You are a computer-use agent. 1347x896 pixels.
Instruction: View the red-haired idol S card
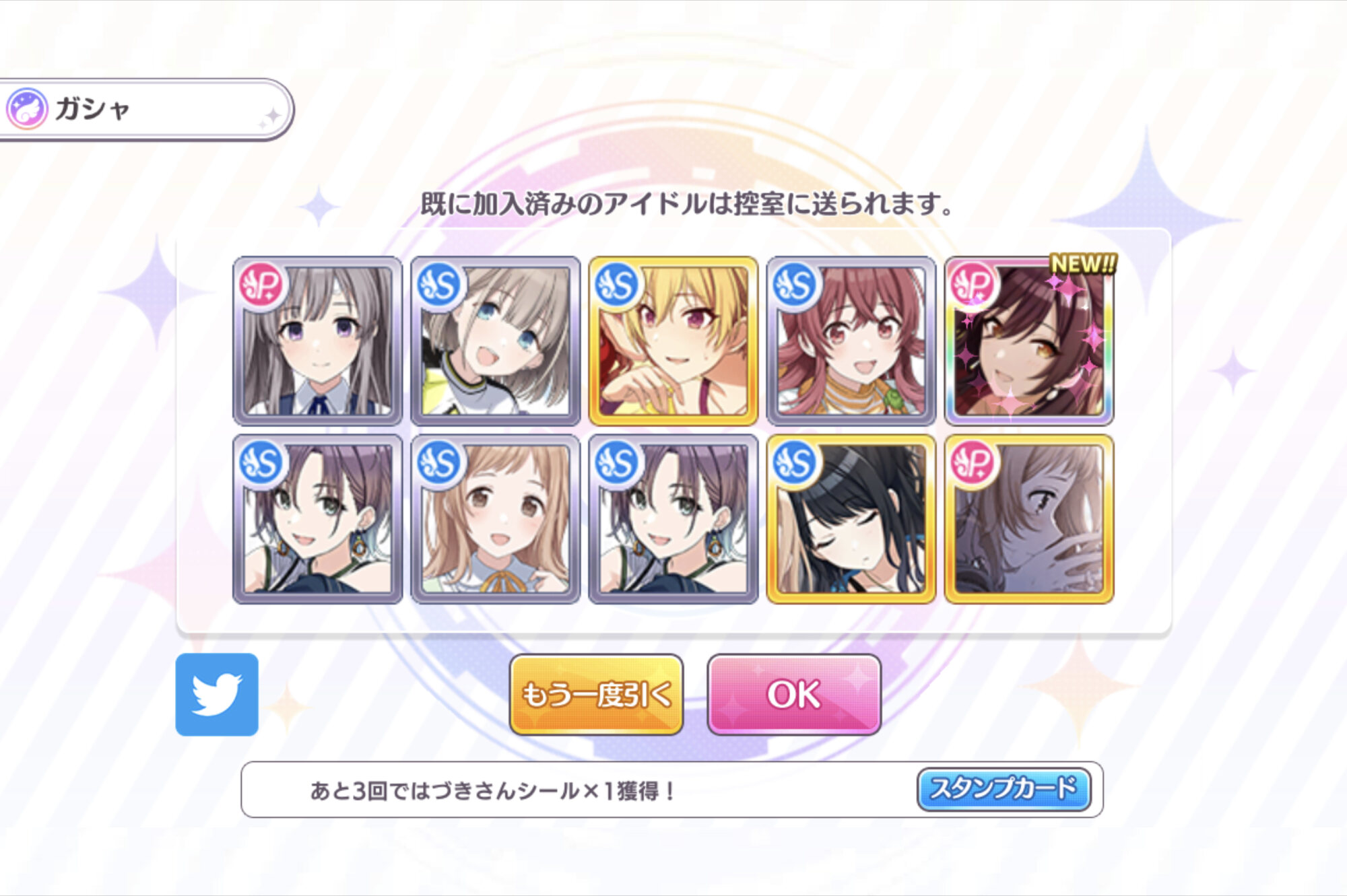(851, 341)
